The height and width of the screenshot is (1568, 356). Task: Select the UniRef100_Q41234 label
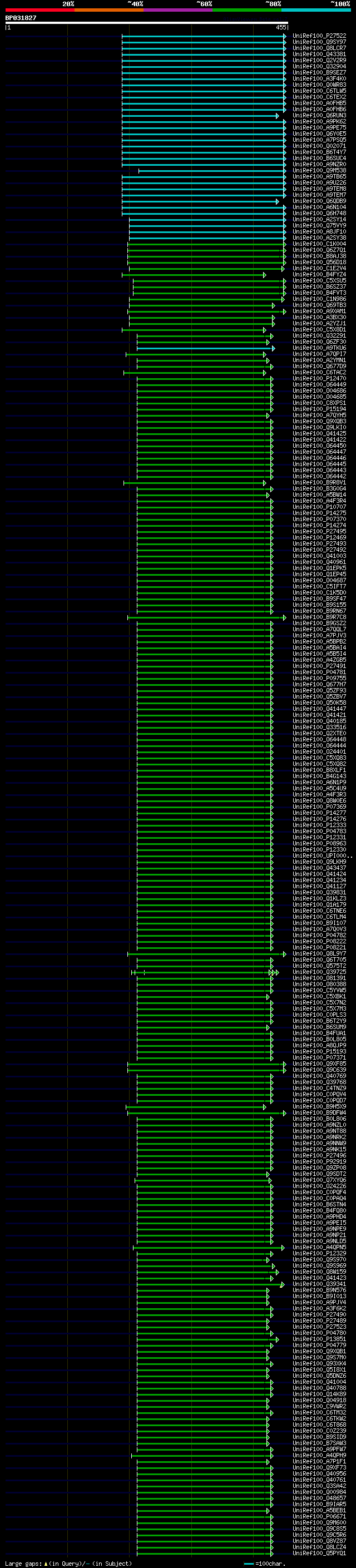[319, 880]
